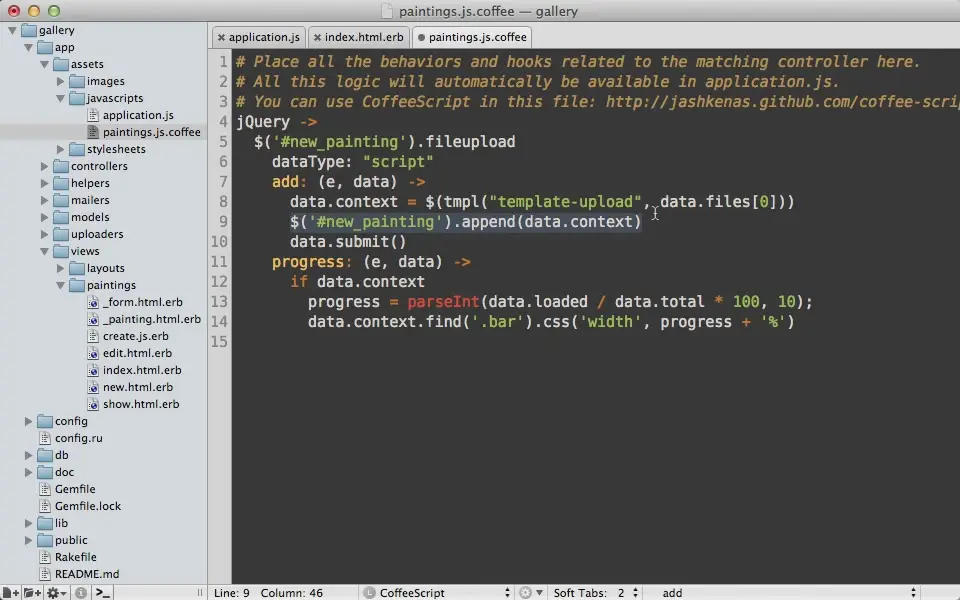Image resolution: width=960 pixels, height=600 pixels.
Task: Click the drawer resize handle icon
Action: [200, 593]
